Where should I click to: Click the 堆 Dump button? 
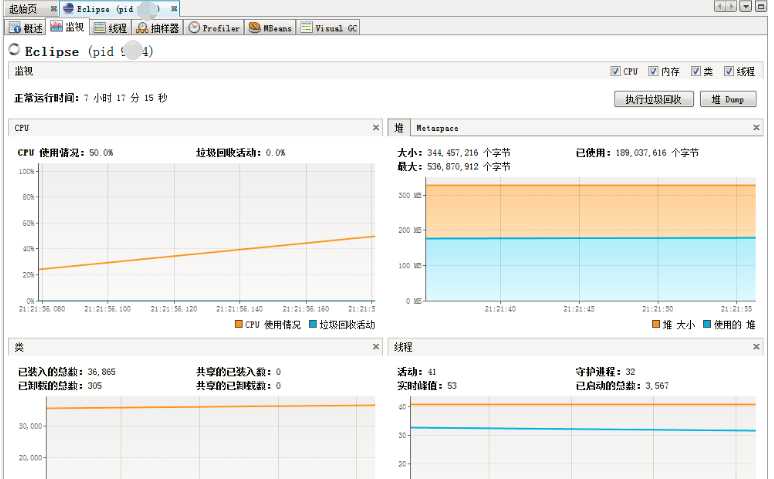[x=728, y=99]
